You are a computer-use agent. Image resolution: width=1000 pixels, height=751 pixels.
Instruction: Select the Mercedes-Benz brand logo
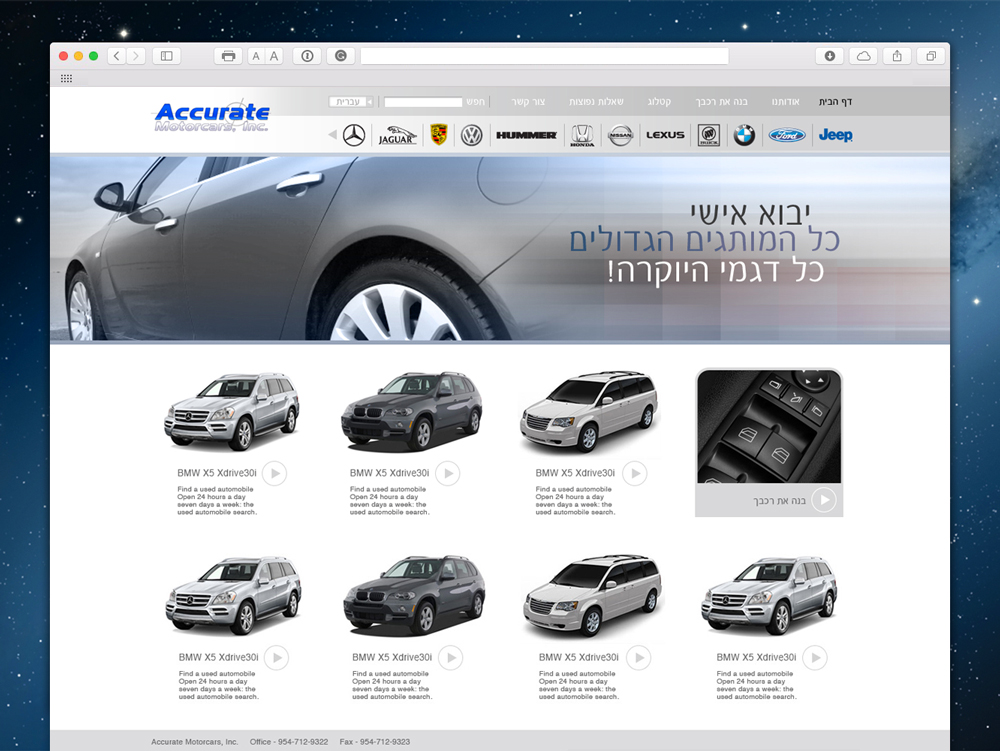[x=354, y=135]
